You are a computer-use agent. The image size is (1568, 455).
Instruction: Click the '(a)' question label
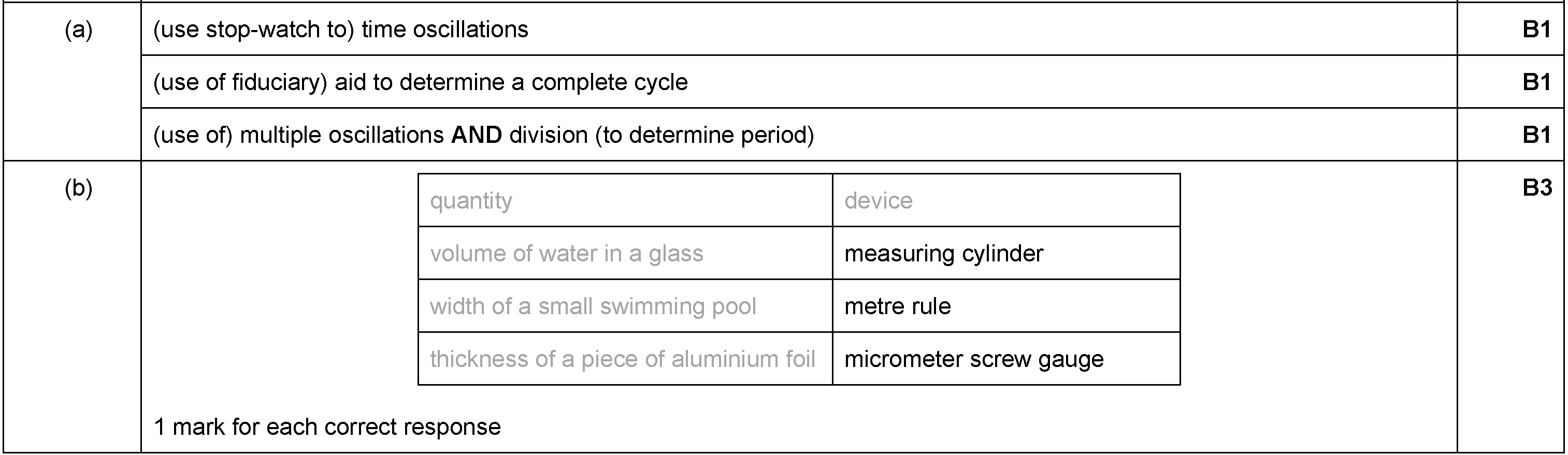79,29
